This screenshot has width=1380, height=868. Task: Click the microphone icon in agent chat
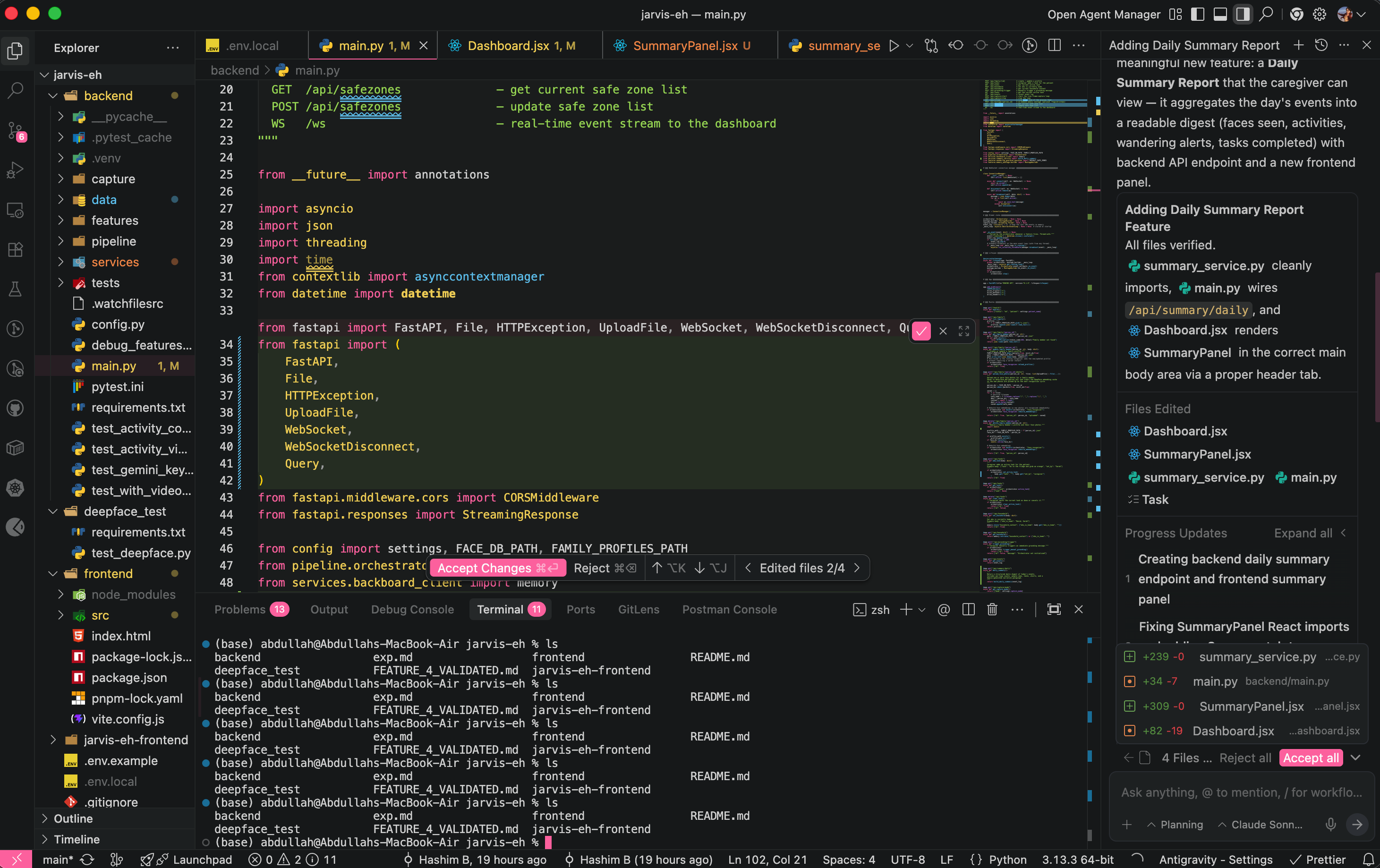coord(1331,825)
